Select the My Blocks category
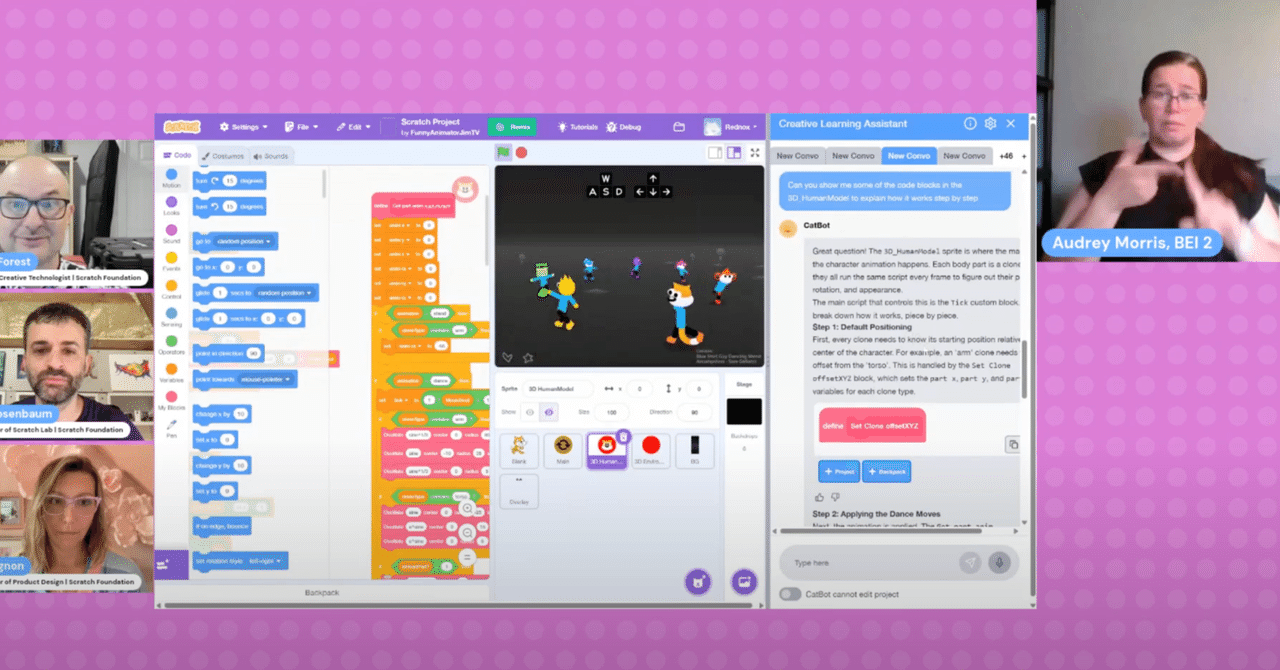The image size is (1280, 670). click(172, 401)
